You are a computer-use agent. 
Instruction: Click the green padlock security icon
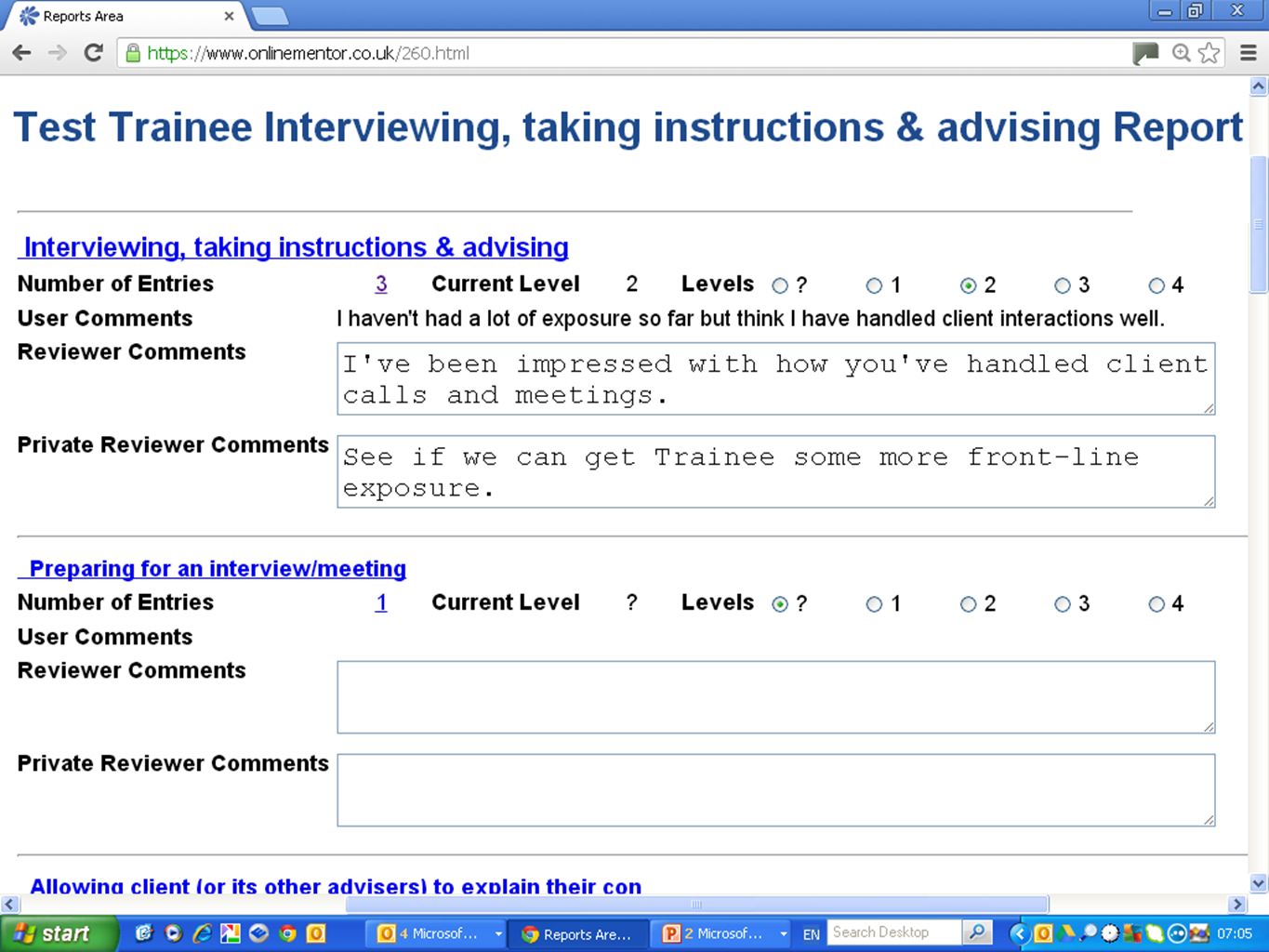pos(133,53)
